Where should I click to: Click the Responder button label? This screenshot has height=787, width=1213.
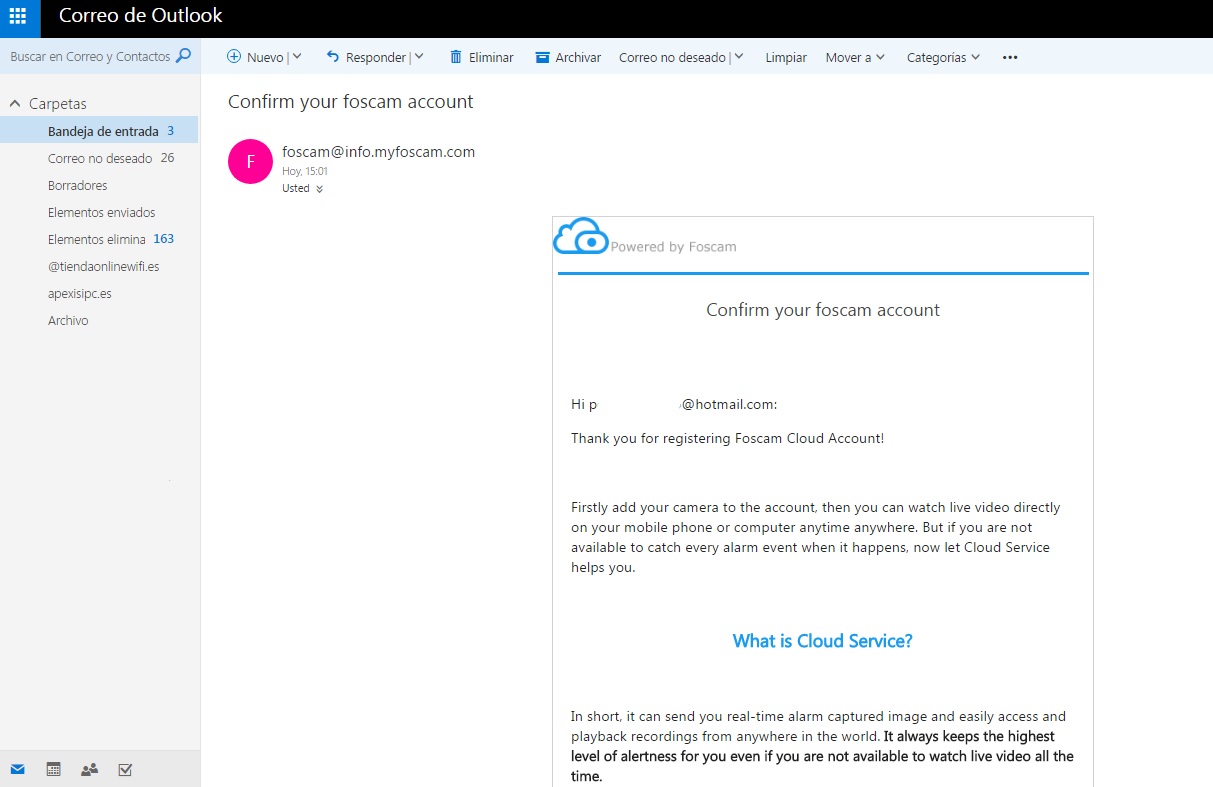pyautogui.click(x=376, y=57)
